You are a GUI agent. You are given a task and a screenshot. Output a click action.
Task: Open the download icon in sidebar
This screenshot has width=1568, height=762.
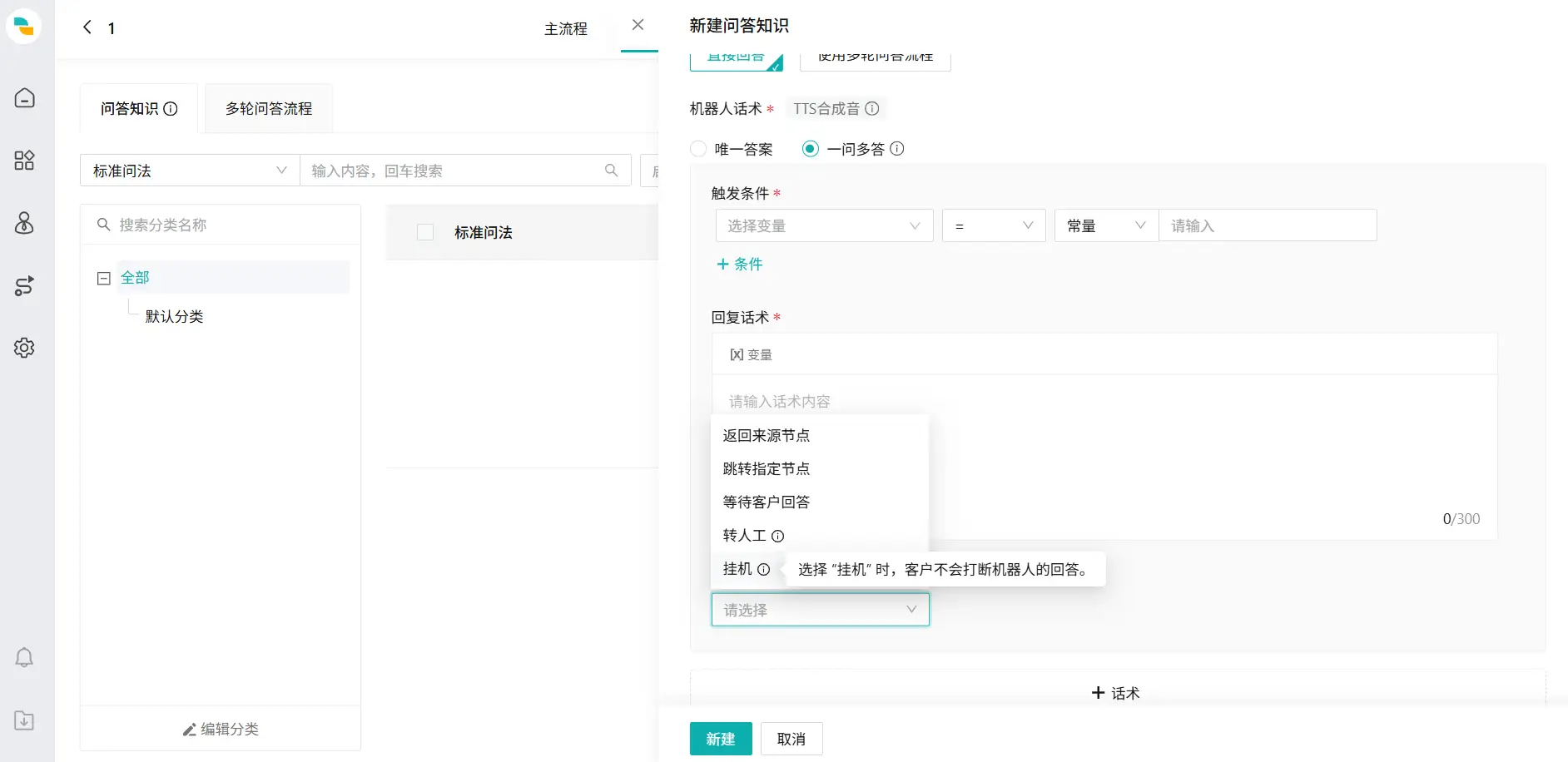coord(24,720)
